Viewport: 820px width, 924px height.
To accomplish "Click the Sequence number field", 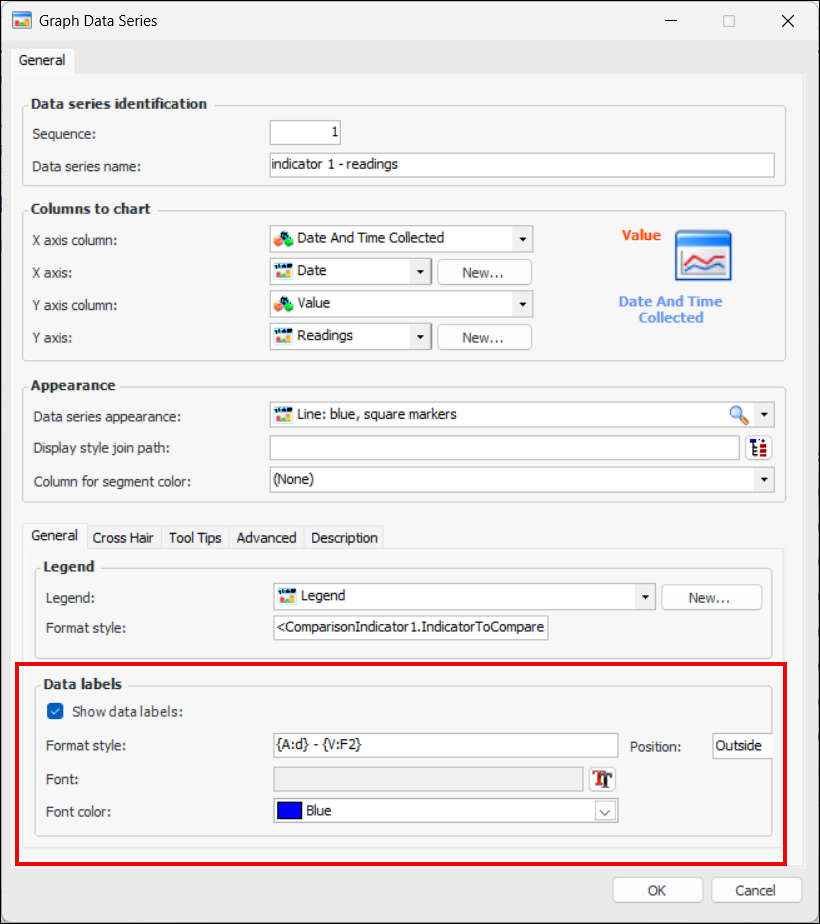I will (x=305, y=133).
